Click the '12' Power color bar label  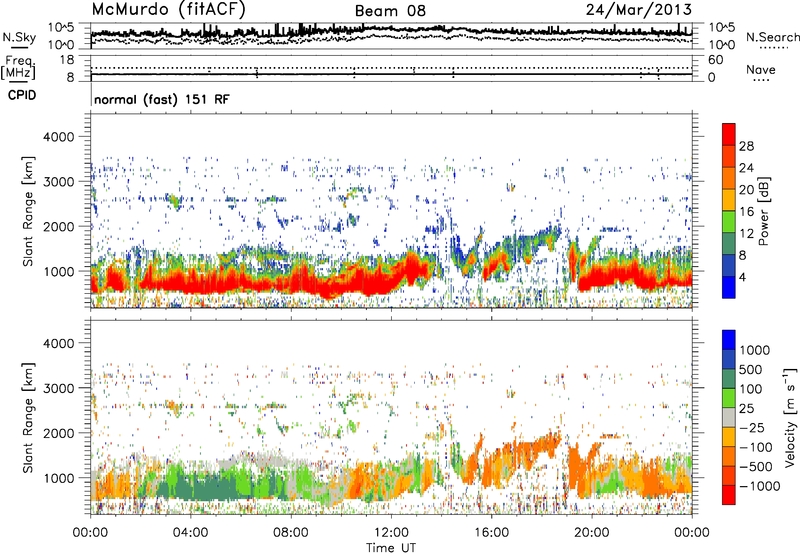746,234
